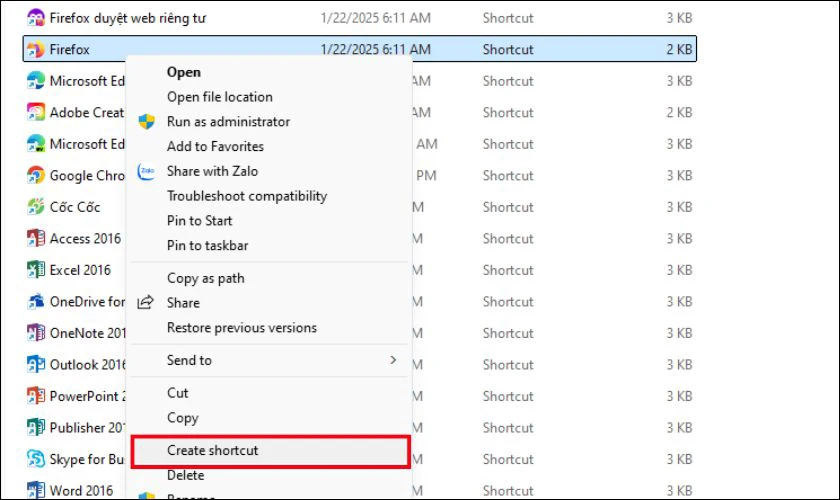The width and height of the screenshot is (840, 500).
Task: Click "3 KB" size in Word 2016 row
Action: coord(679,490)
